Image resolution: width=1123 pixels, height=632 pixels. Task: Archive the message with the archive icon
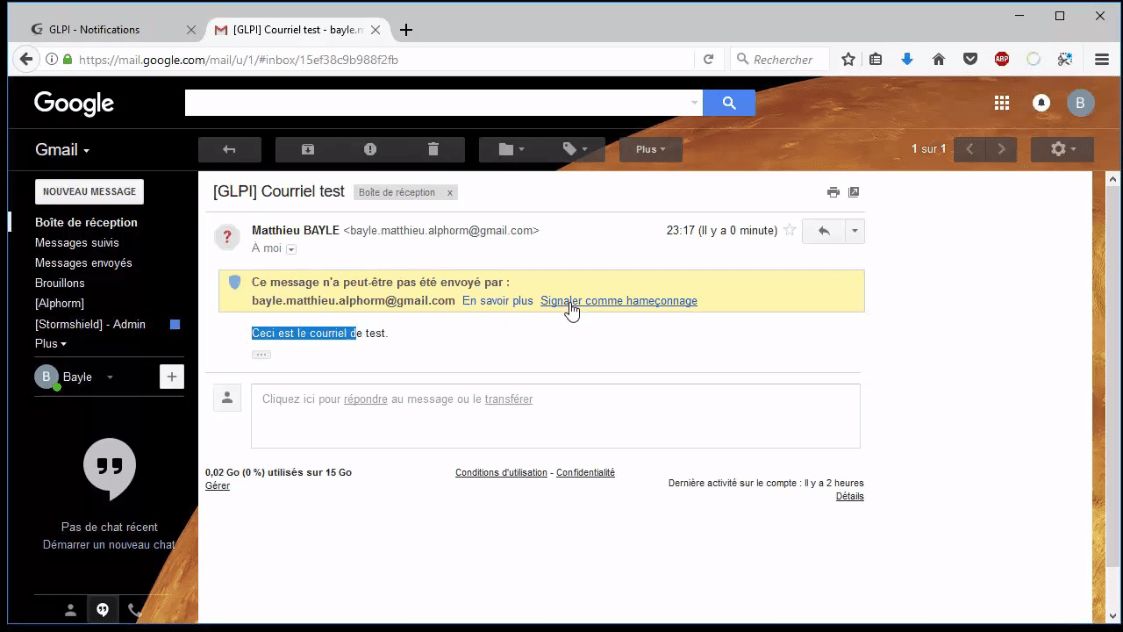tap(307, 149)
